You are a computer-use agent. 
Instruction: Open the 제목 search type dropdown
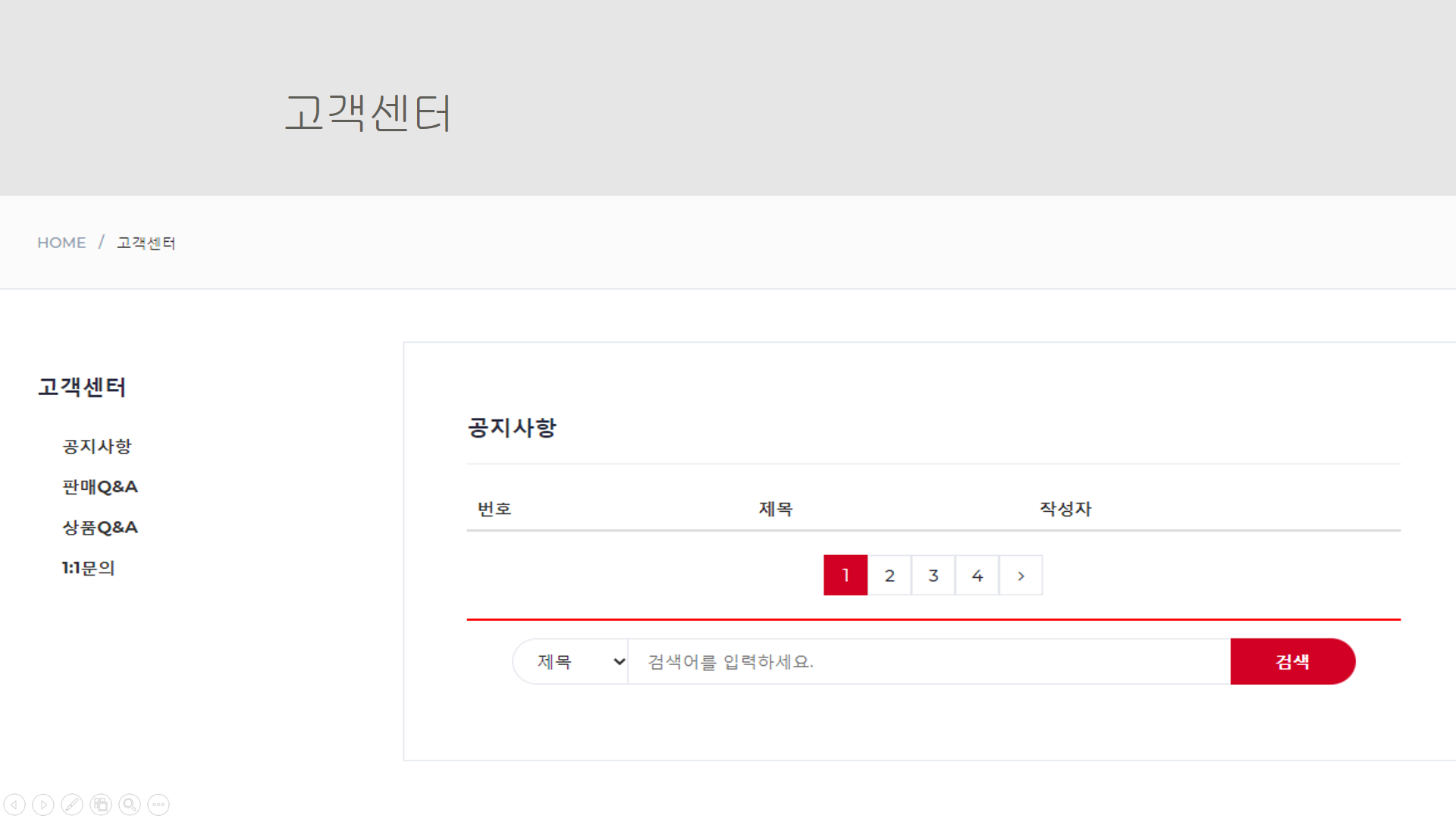coord(571,662)
